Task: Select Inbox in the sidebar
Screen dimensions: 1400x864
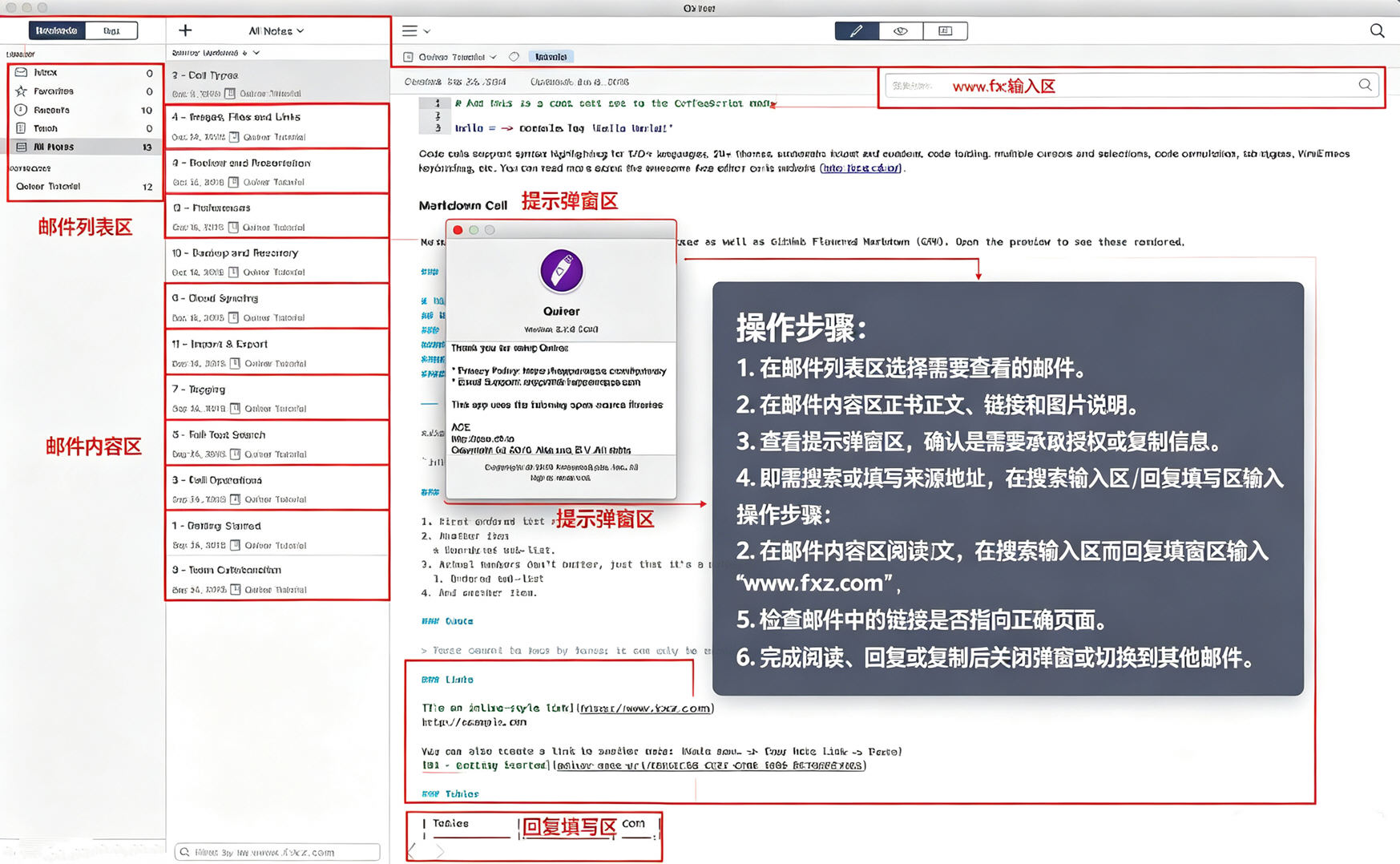Action: [83, 72]
